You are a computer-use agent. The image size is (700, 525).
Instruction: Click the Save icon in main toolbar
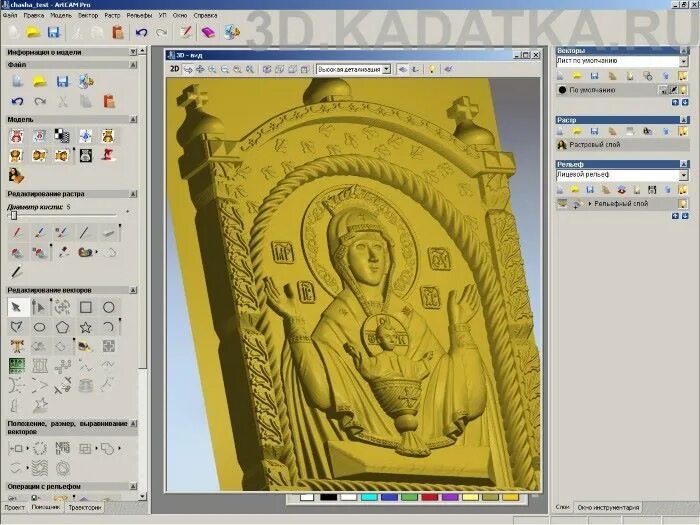pos(54,32)
